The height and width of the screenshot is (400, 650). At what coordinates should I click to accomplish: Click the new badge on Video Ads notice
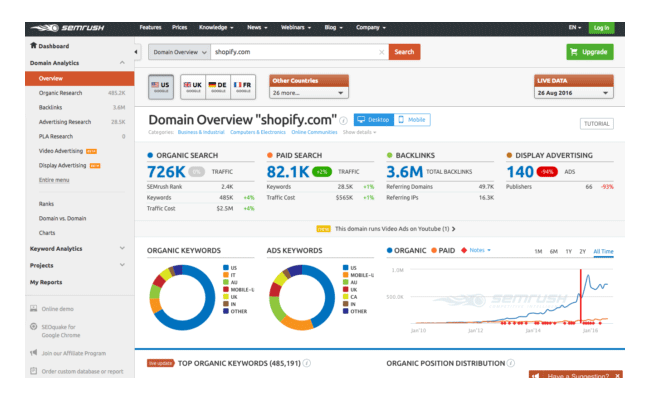323,229
